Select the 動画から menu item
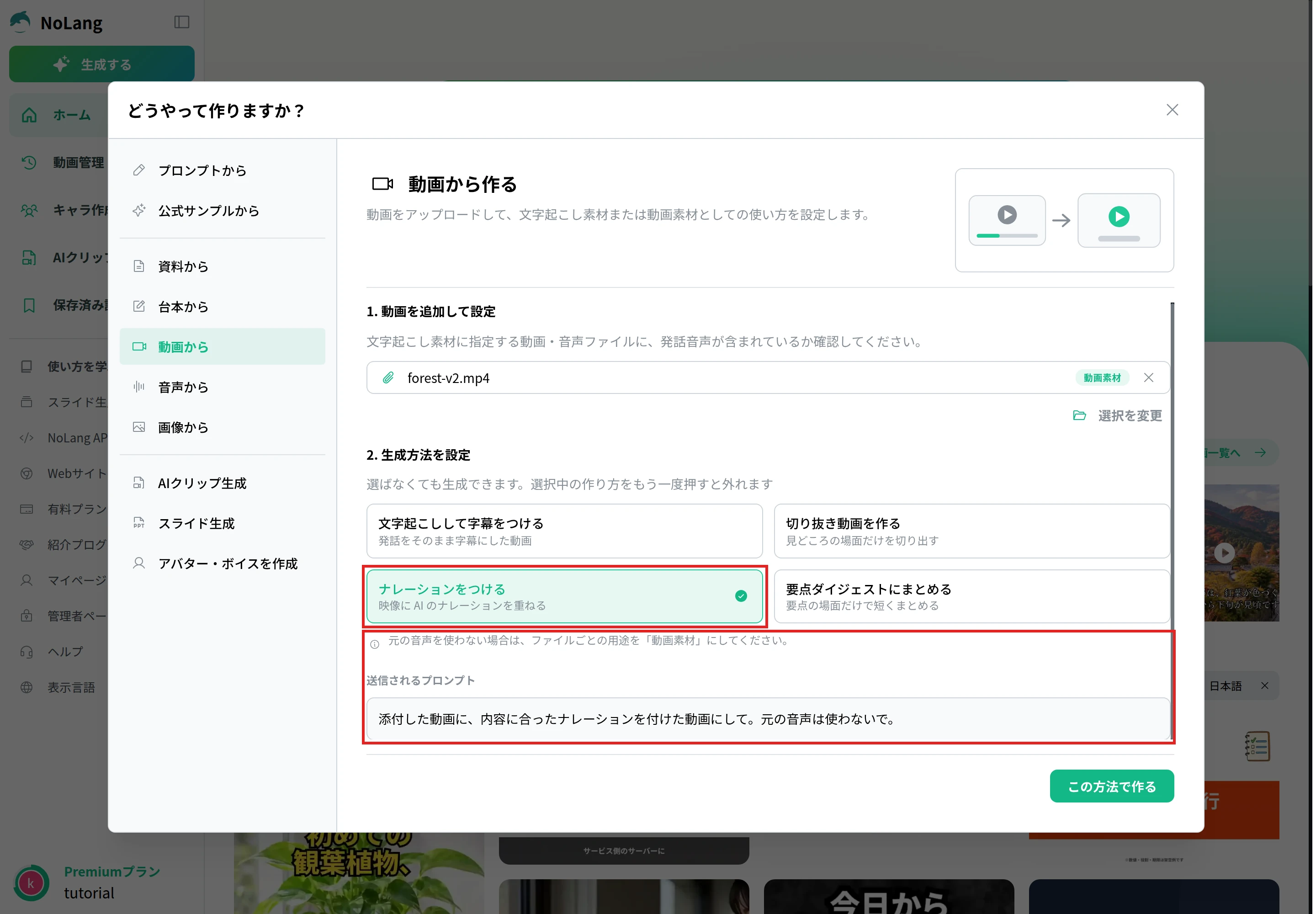The image size is (1316, 914). tap(222, 346)
